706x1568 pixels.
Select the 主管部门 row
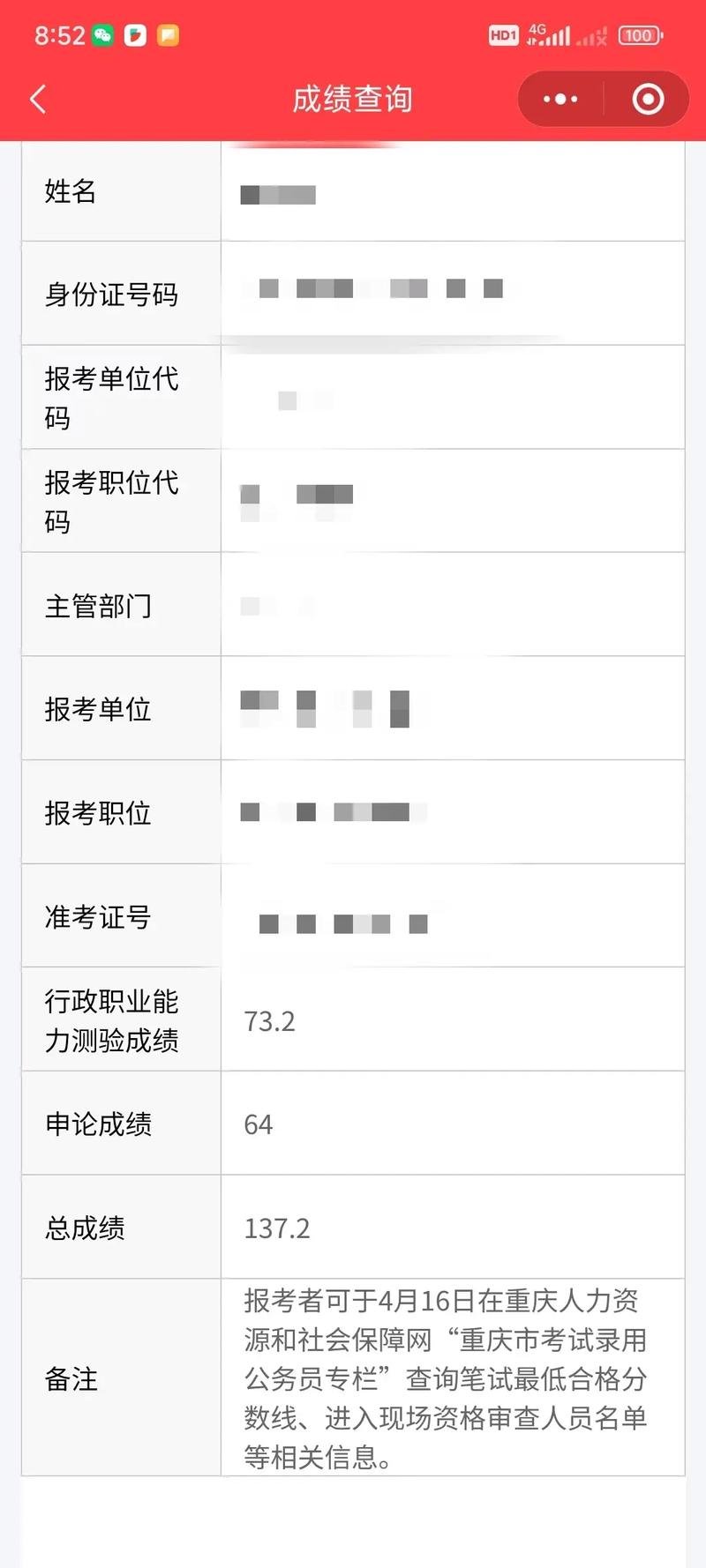99,605
